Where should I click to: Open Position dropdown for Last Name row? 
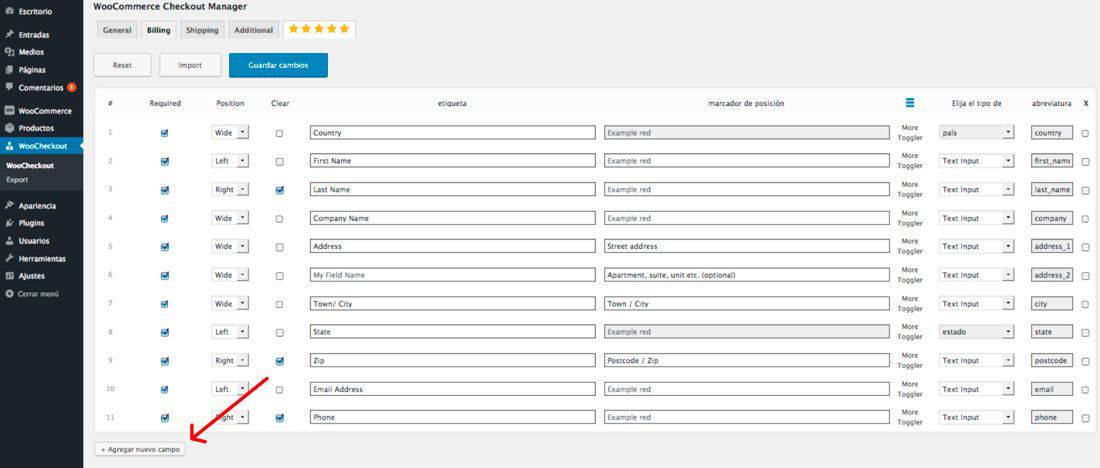[x=230, y=189]
